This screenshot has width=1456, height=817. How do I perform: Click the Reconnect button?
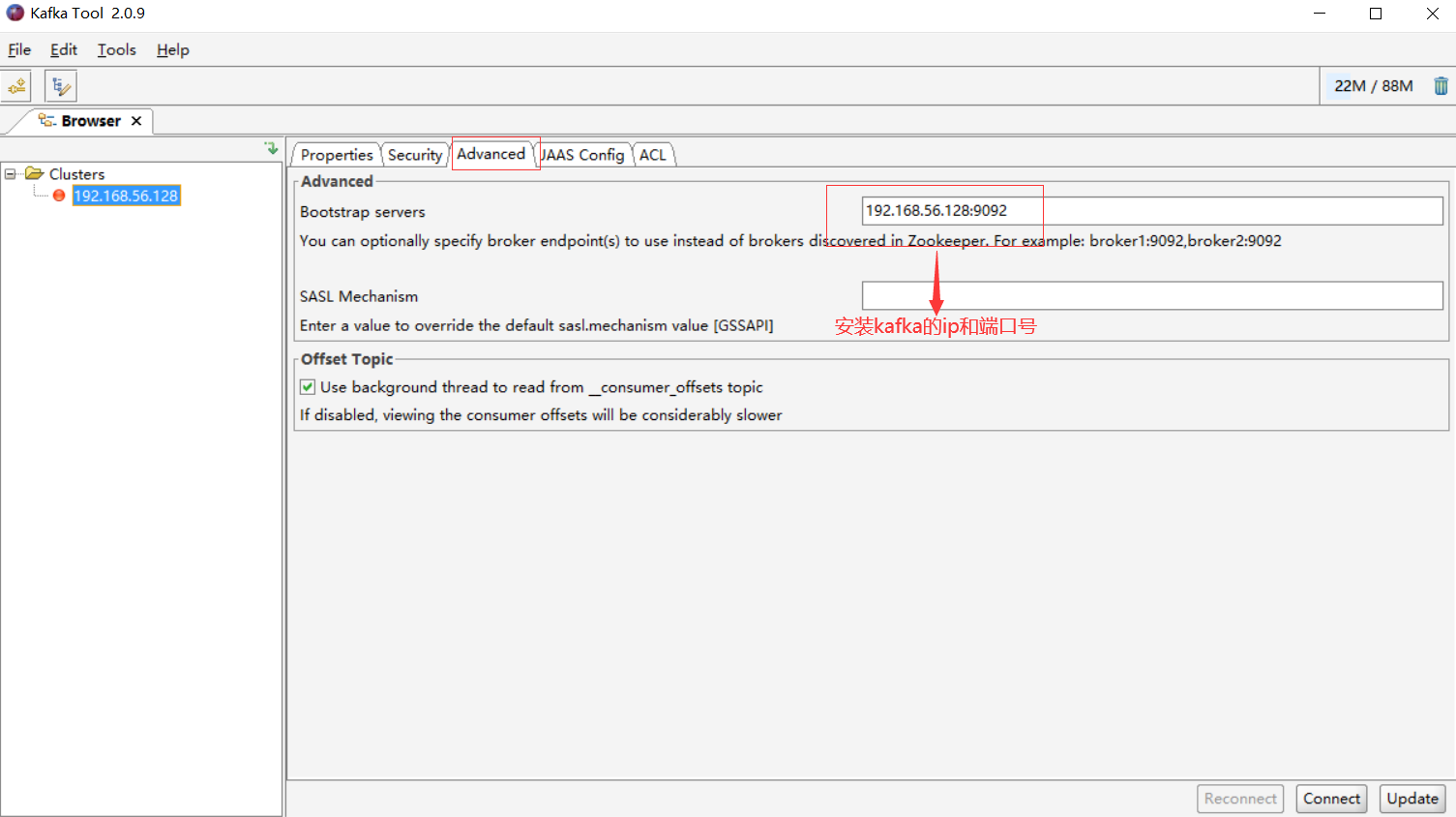tap(1240, 799)
